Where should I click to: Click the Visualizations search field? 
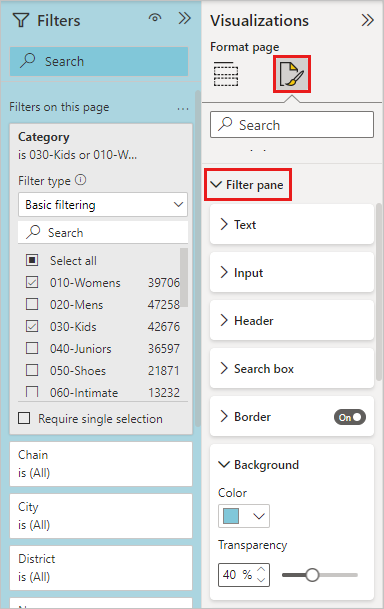[292, 125]
